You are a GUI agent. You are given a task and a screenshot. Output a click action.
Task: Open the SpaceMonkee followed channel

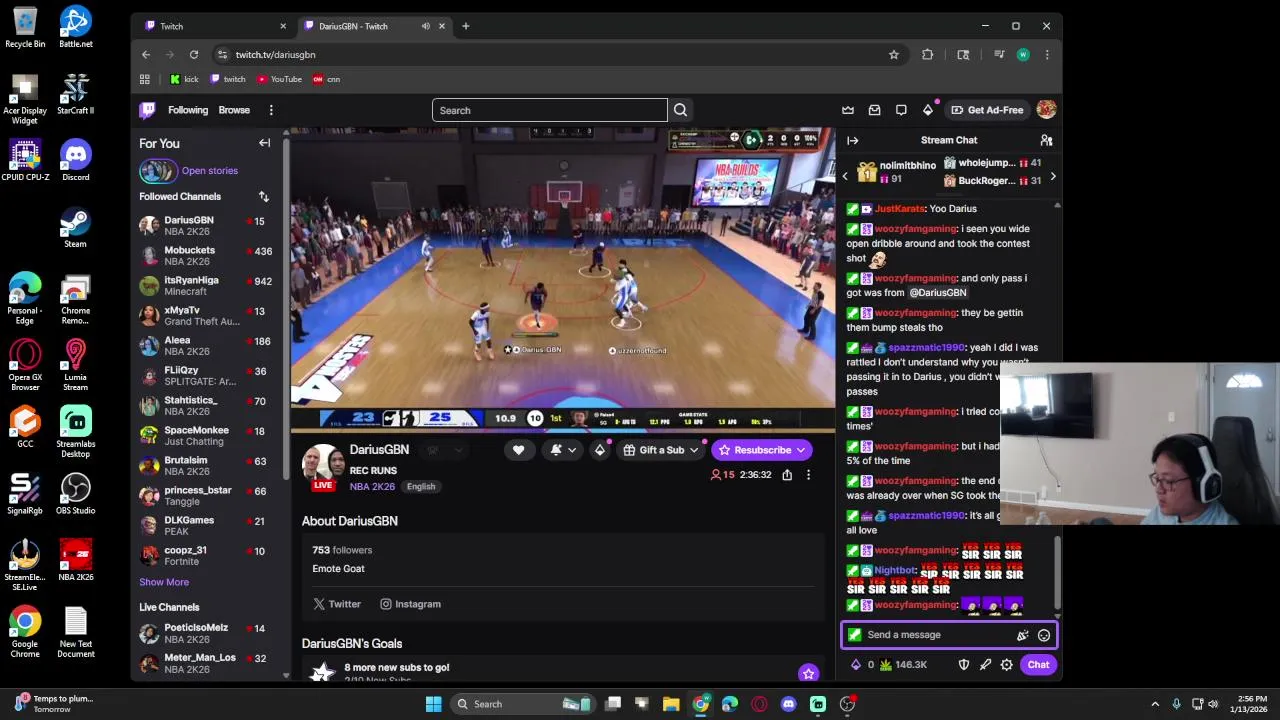[x=211, y=436]
